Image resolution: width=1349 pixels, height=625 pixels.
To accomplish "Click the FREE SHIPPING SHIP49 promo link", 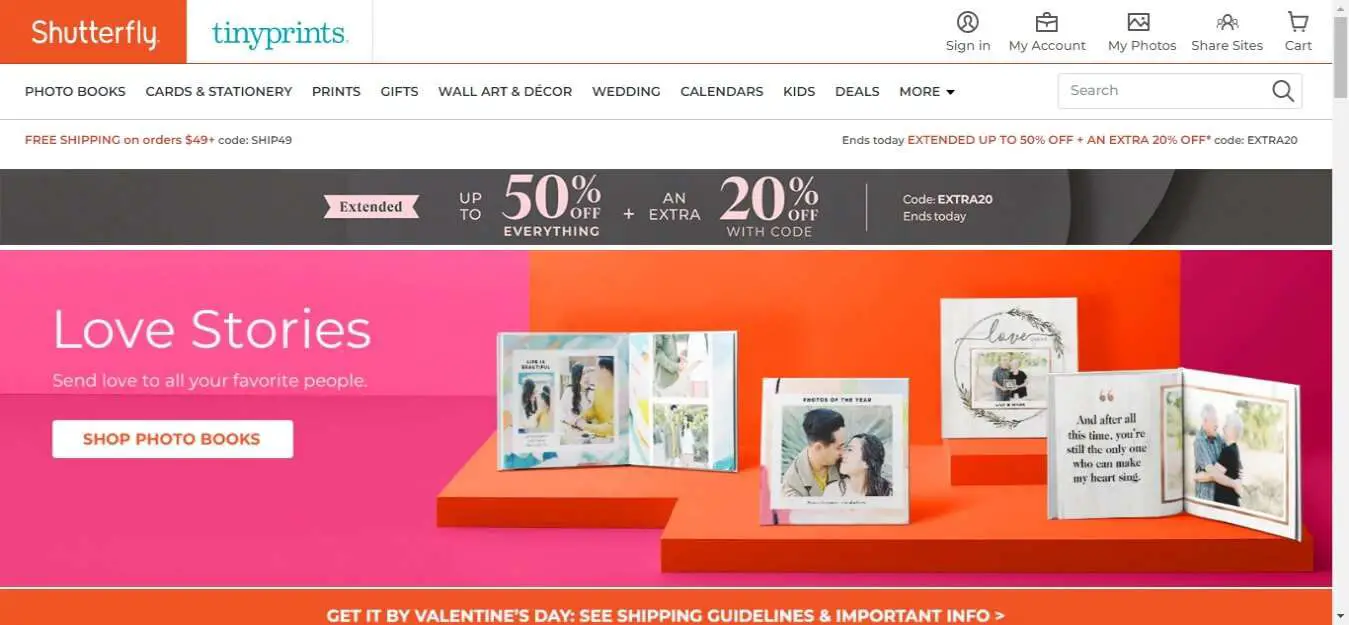I will 158,140.
